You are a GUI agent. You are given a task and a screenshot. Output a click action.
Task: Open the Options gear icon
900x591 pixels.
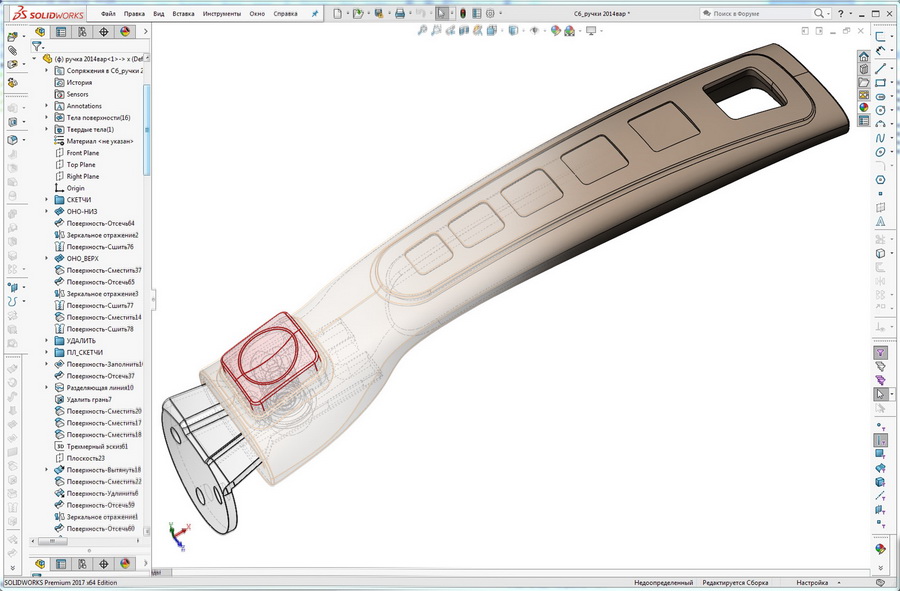[x=490, y=13]
